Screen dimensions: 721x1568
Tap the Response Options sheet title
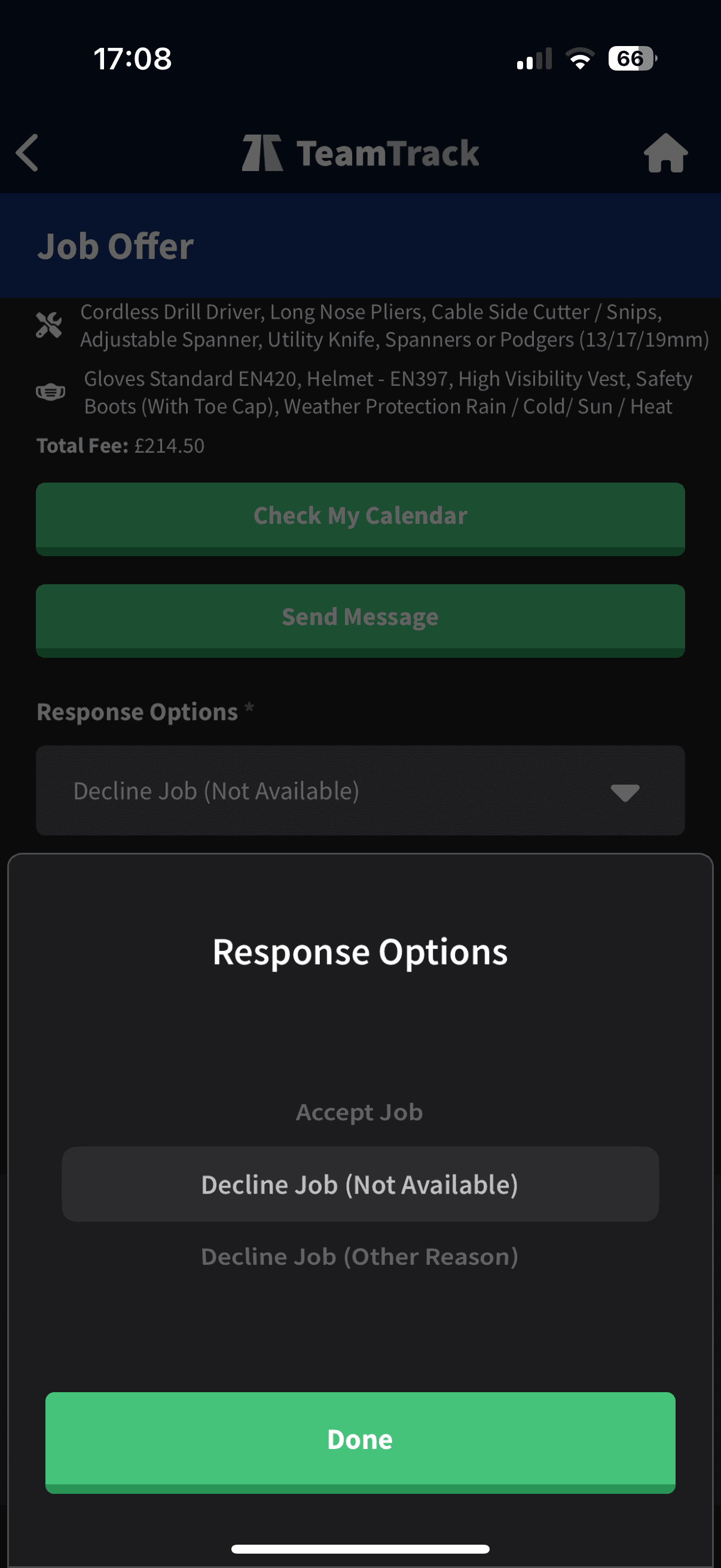pos(360,952)
